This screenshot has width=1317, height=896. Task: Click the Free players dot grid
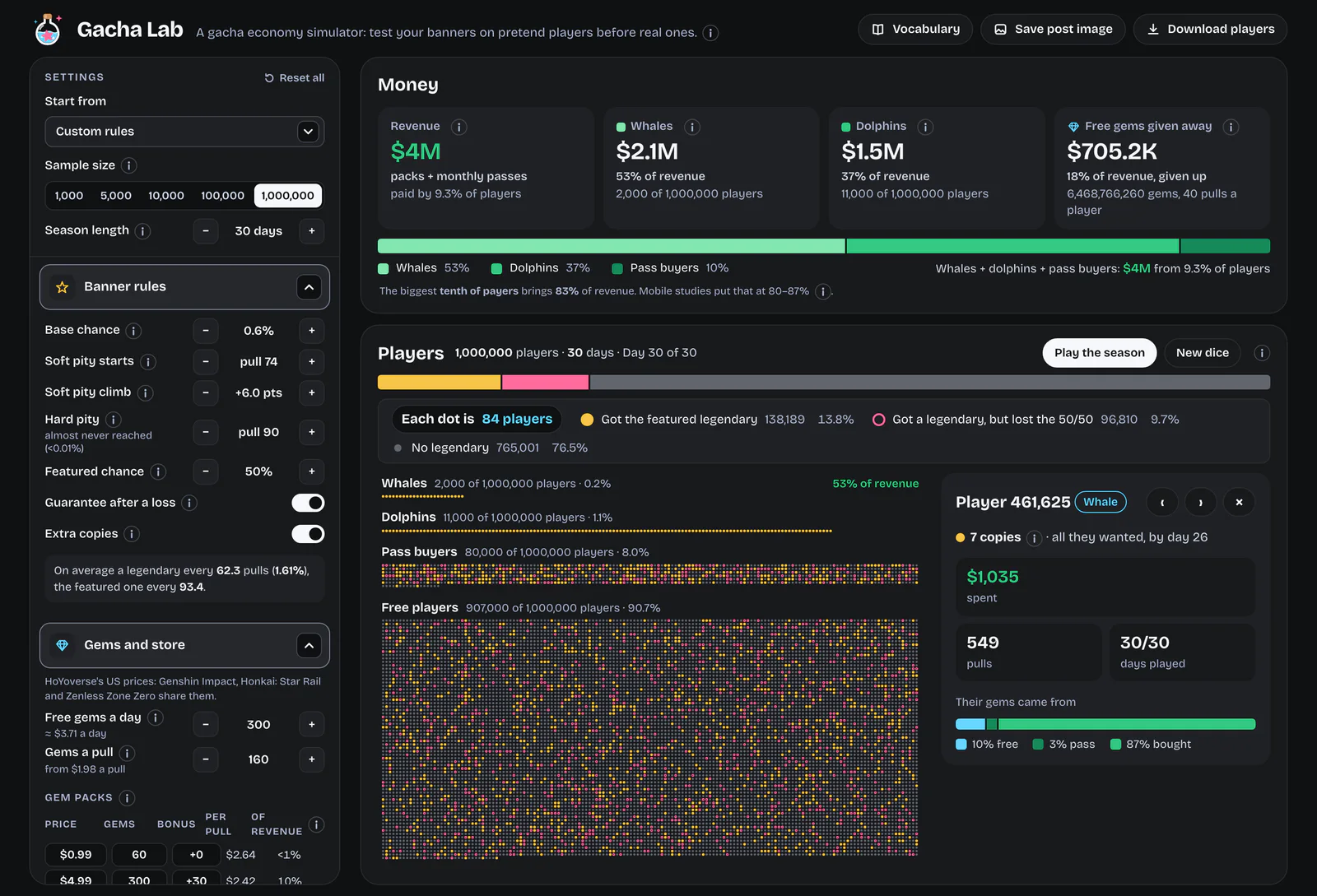pos(649,739)
